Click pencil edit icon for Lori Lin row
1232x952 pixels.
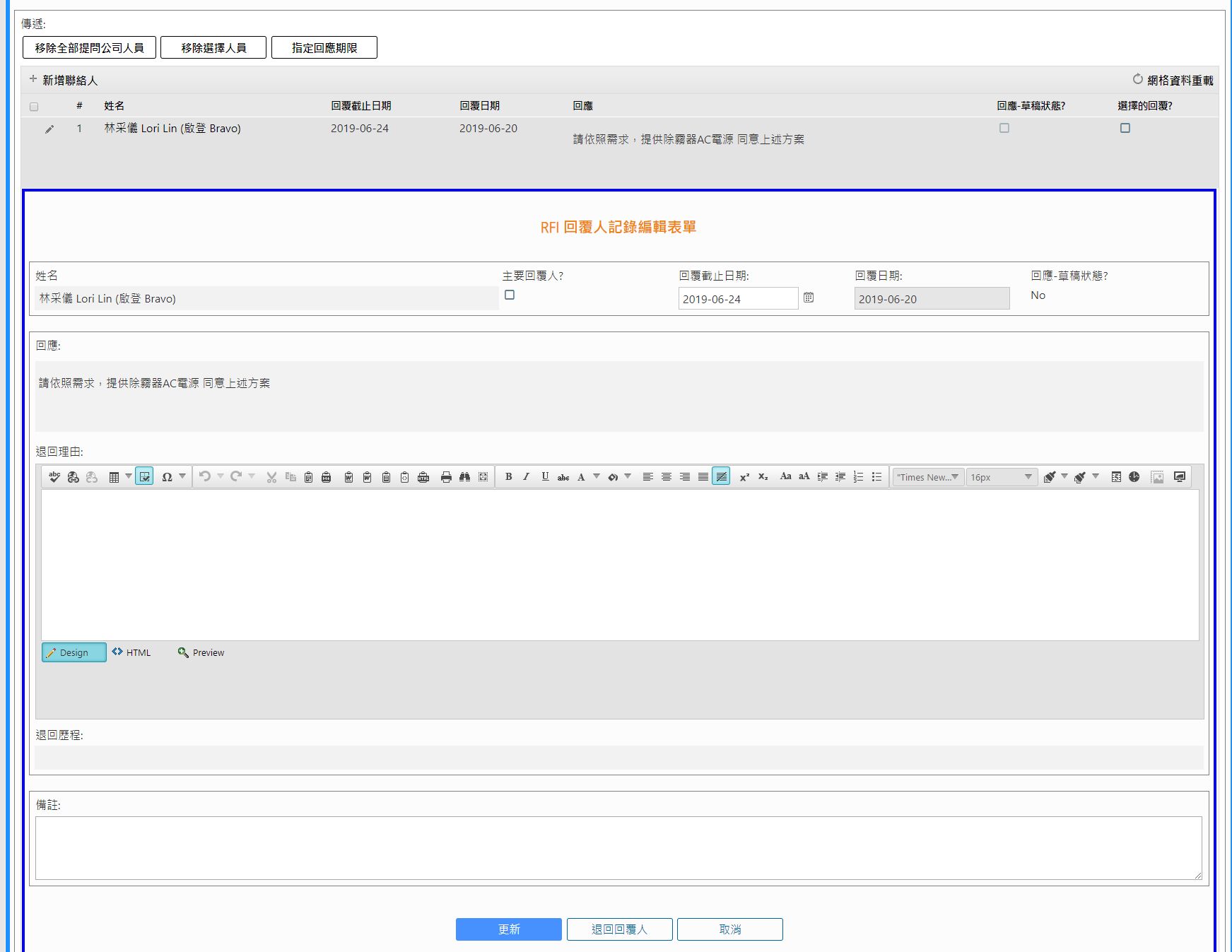49,129
